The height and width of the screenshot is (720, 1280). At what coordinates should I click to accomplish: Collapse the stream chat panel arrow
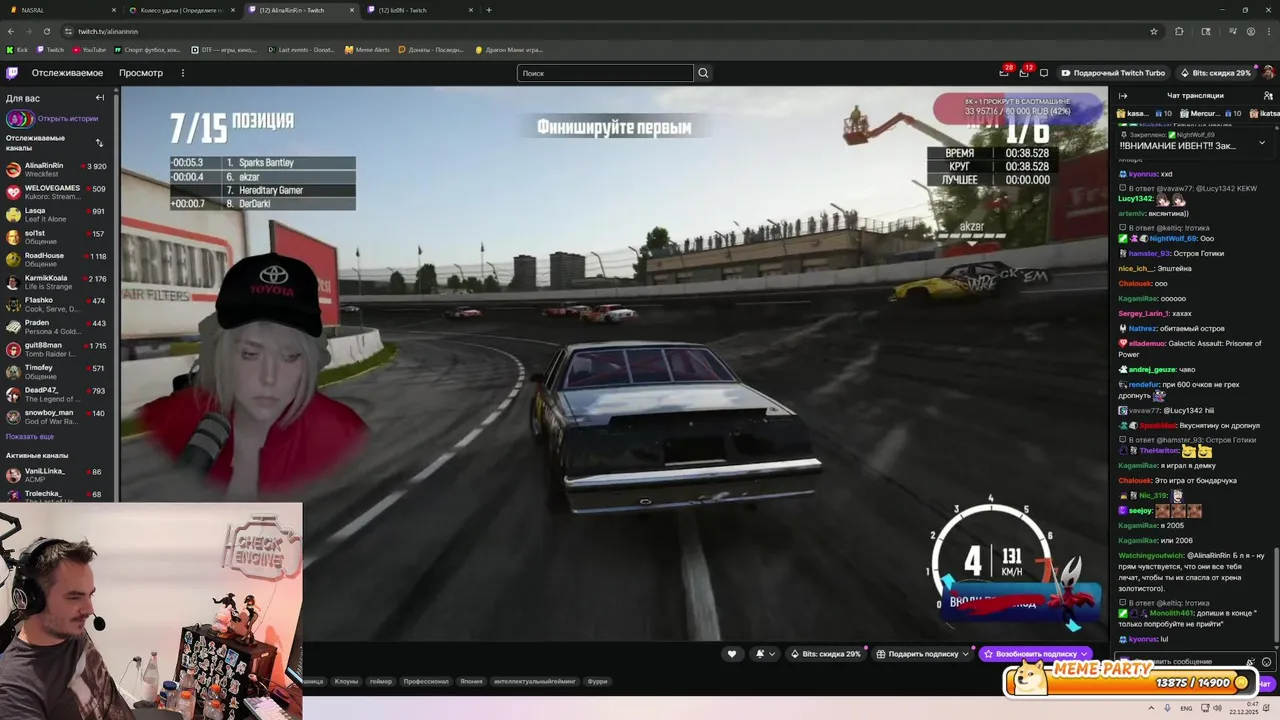click(1123, 96)
